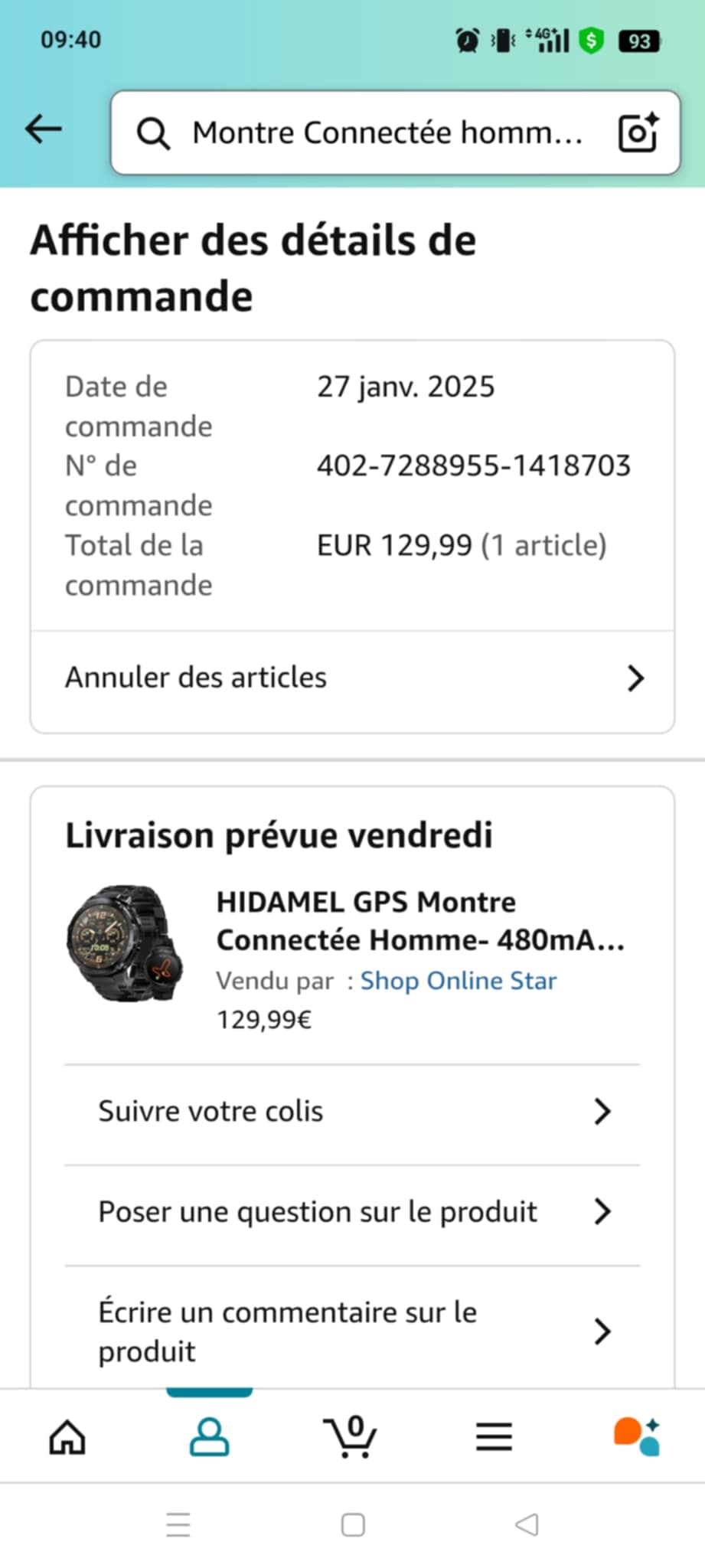The height and width of the screenshot is (1568, 705).
Task: Open Shop Online Star seller link
Action: pos(458,981)
